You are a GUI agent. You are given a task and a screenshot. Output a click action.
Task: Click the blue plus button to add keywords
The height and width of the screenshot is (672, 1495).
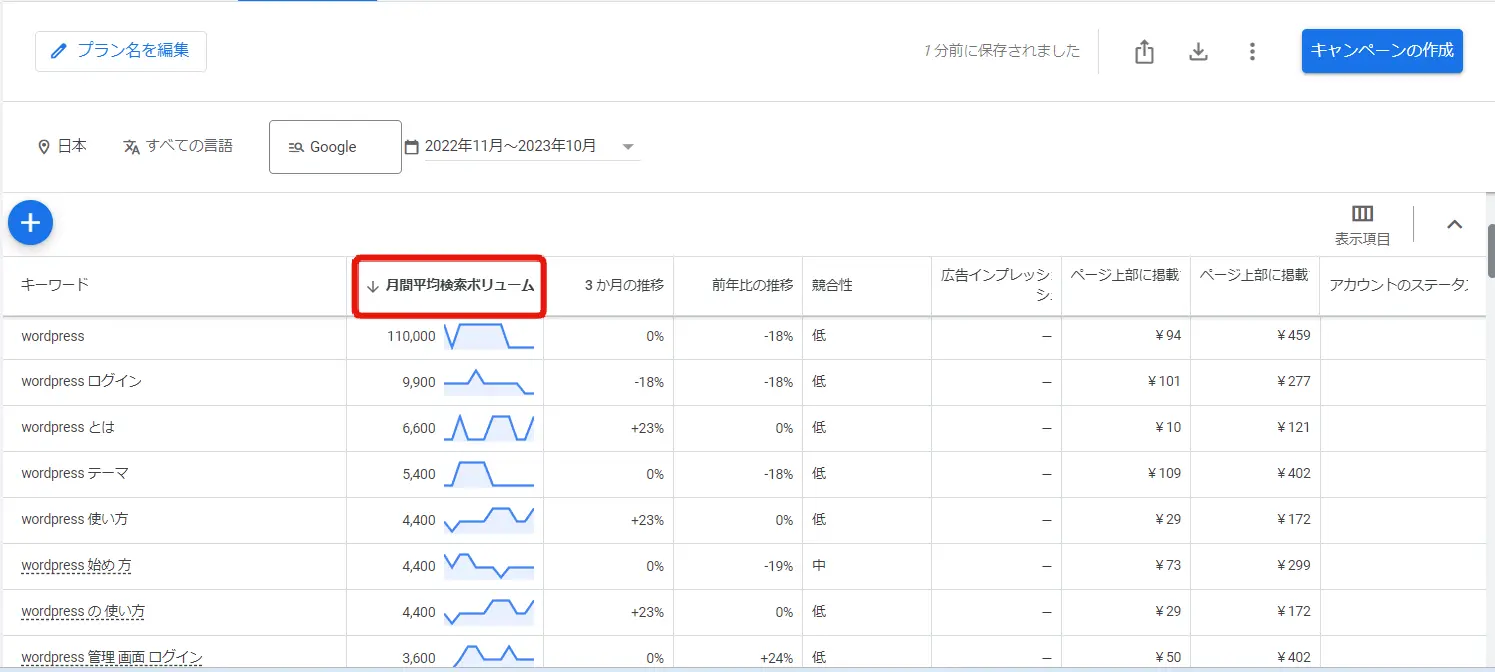click(30, 222)
